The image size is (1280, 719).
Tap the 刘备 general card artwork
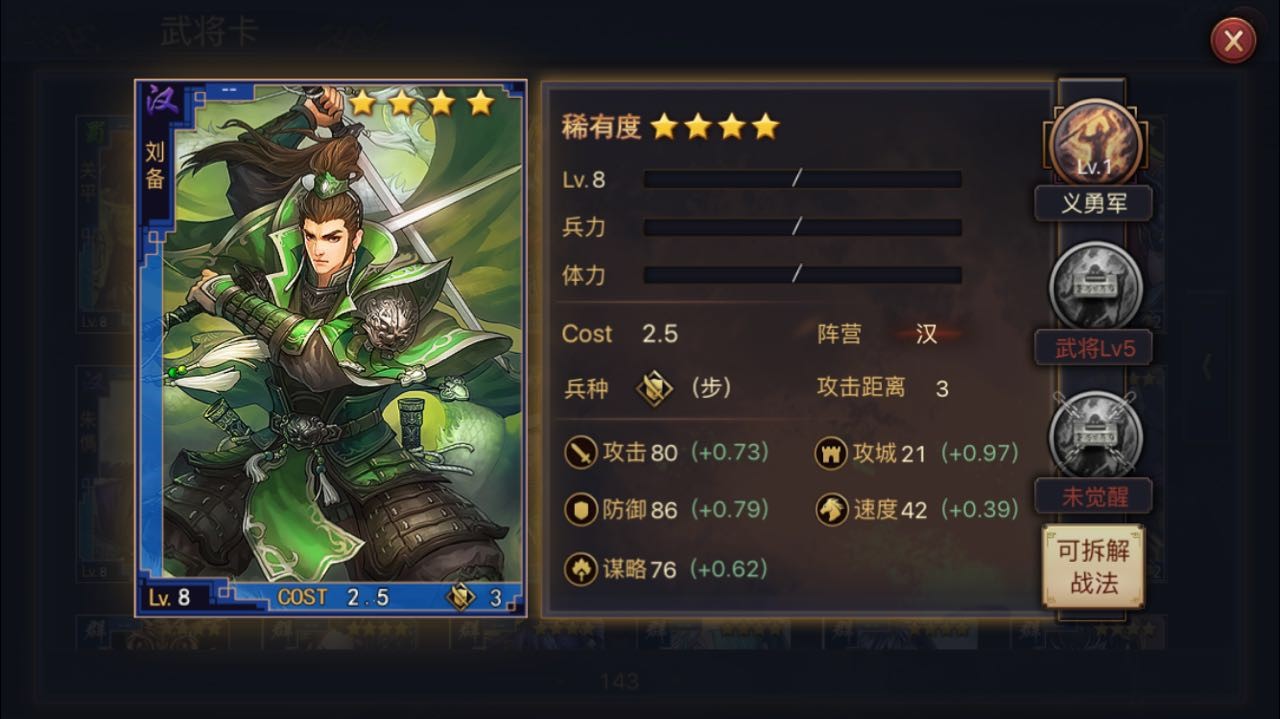tap(331, 348)
